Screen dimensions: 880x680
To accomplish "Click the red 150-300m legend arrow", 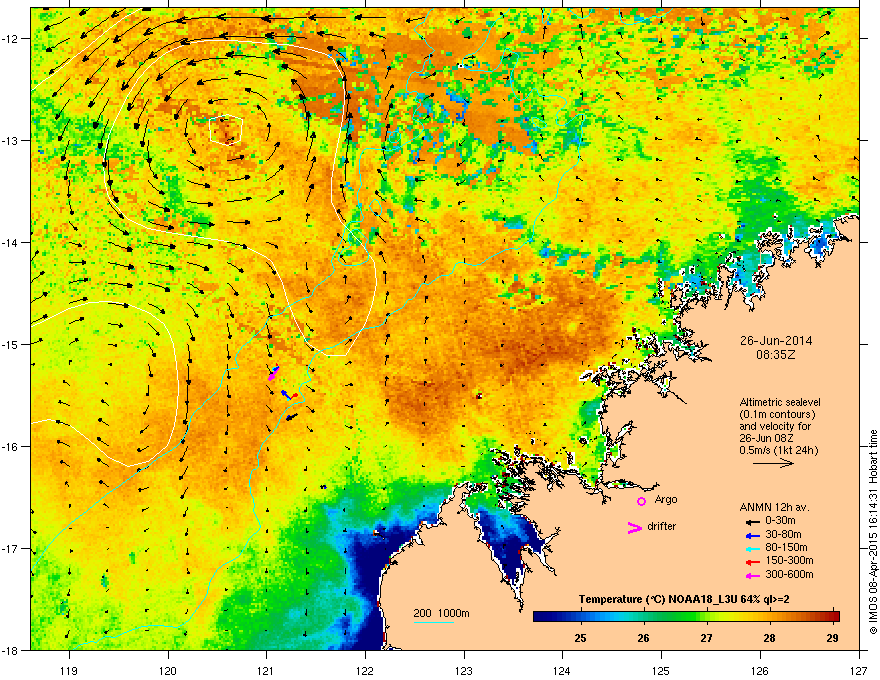I will tap(751, 562).
